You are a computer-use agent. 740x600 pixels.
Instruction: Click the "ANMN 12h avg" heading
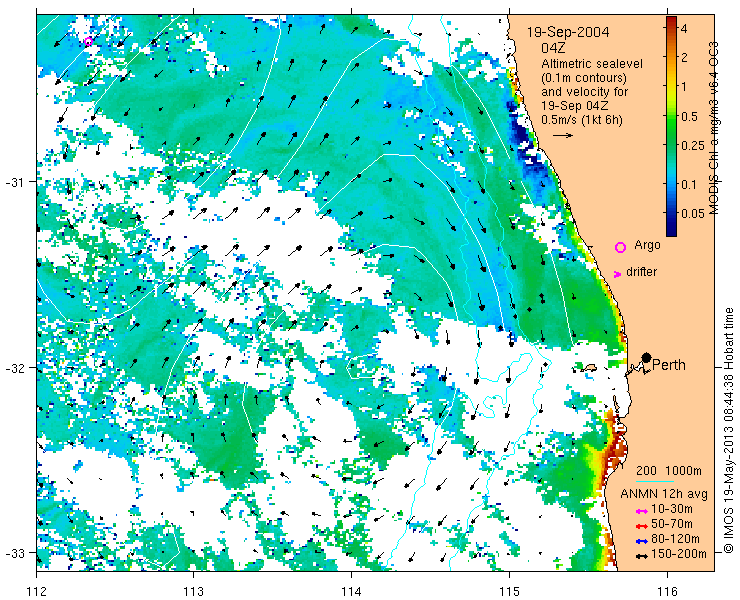coord(664,494)
